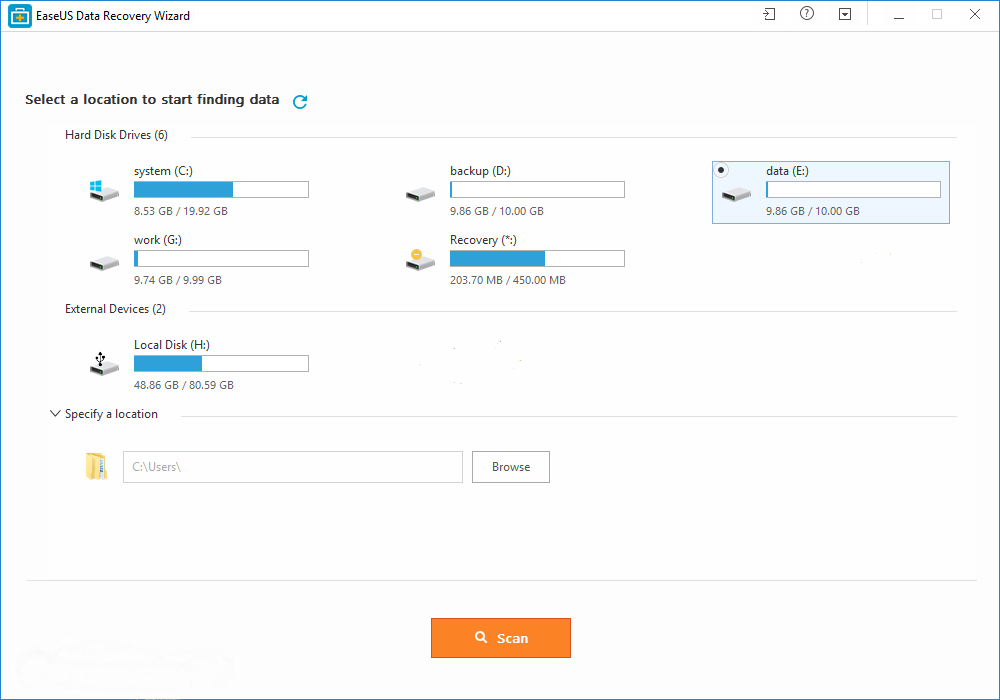
Task: Click the Hard Disk Drives (6) heading
Action: coord(116,135)
